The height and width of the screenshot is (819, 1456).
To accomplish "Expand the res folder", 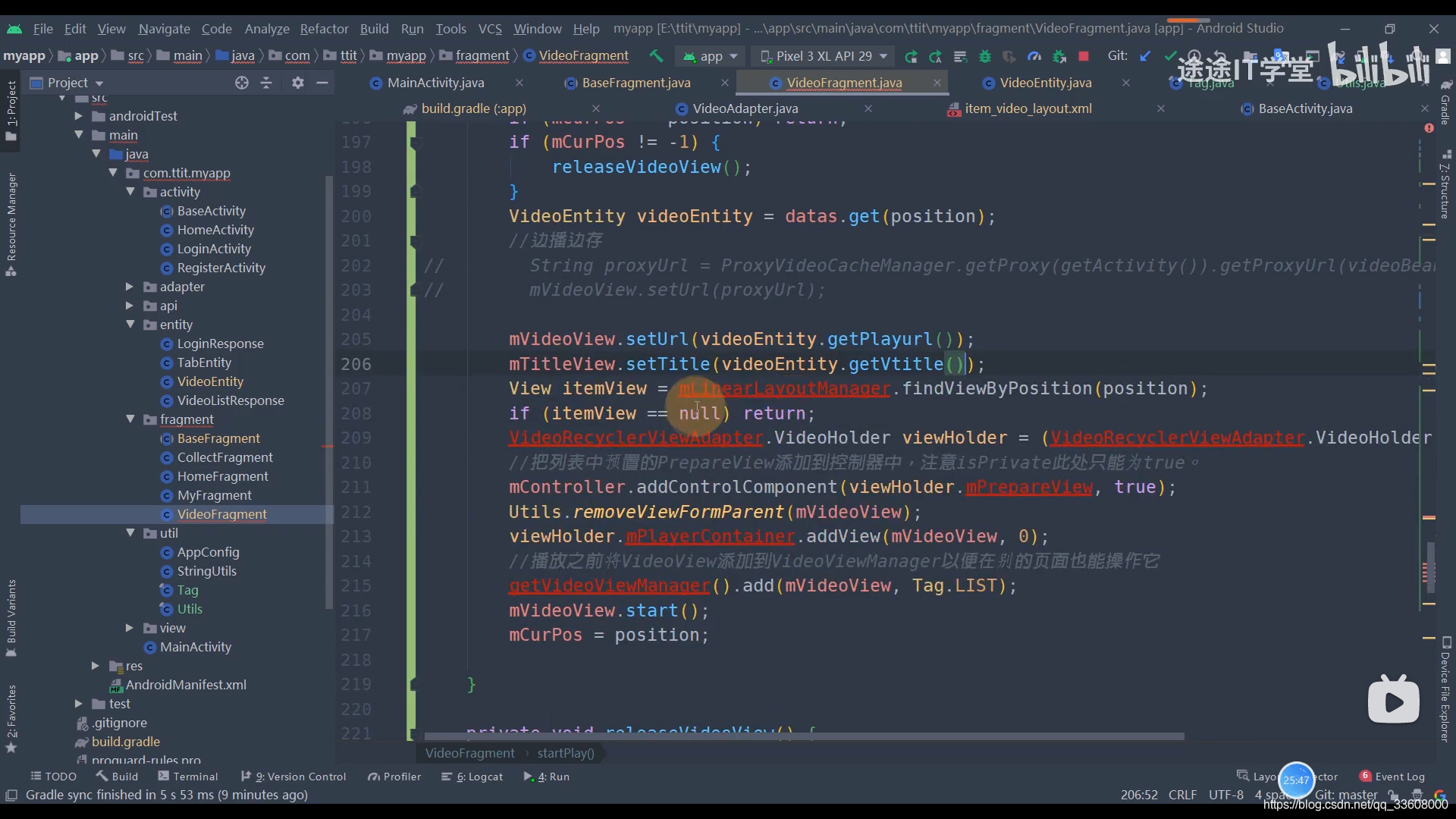I will 95,666.
